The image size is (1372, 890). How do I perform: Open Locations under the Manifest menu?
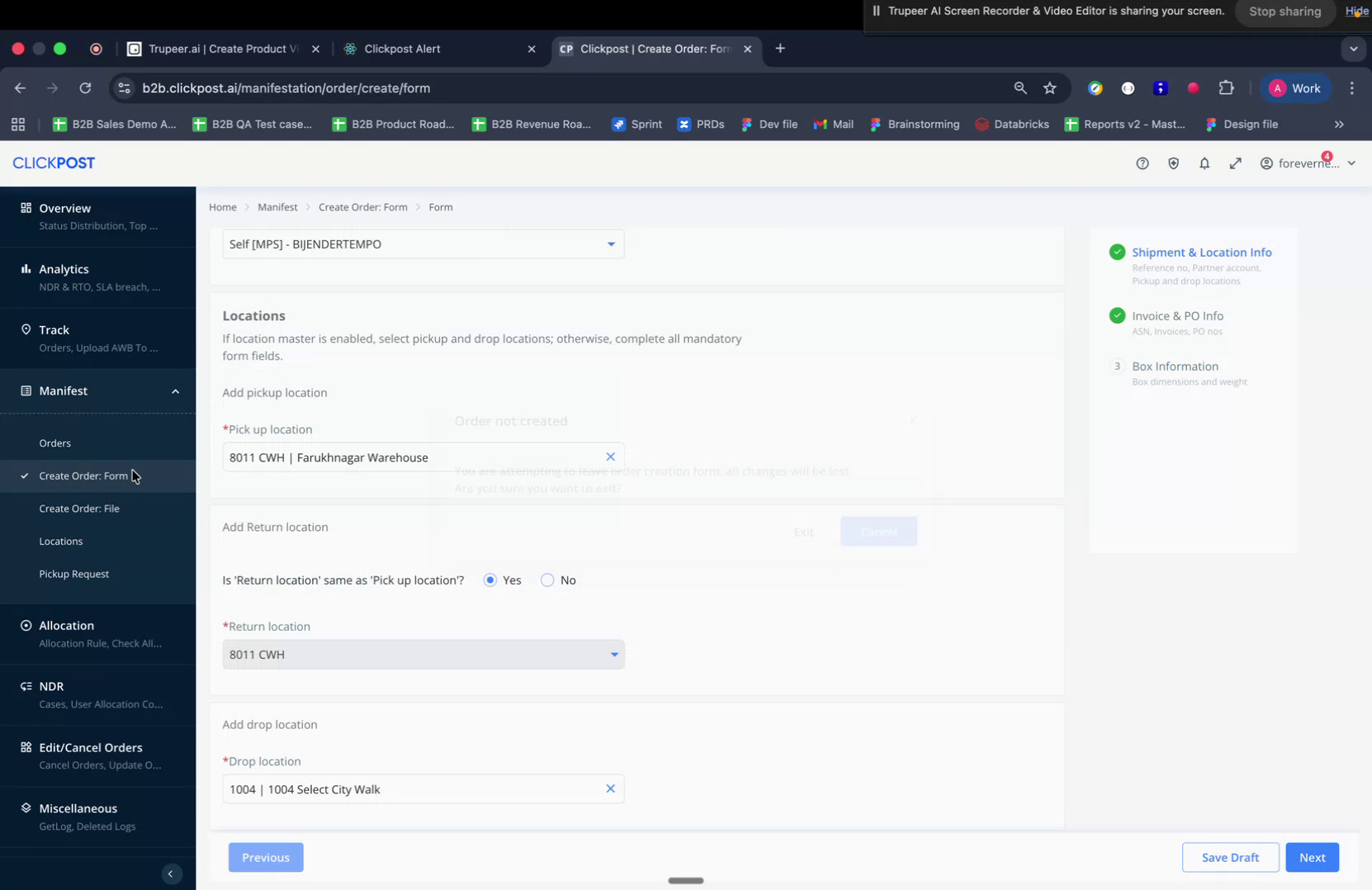[60, 541]
